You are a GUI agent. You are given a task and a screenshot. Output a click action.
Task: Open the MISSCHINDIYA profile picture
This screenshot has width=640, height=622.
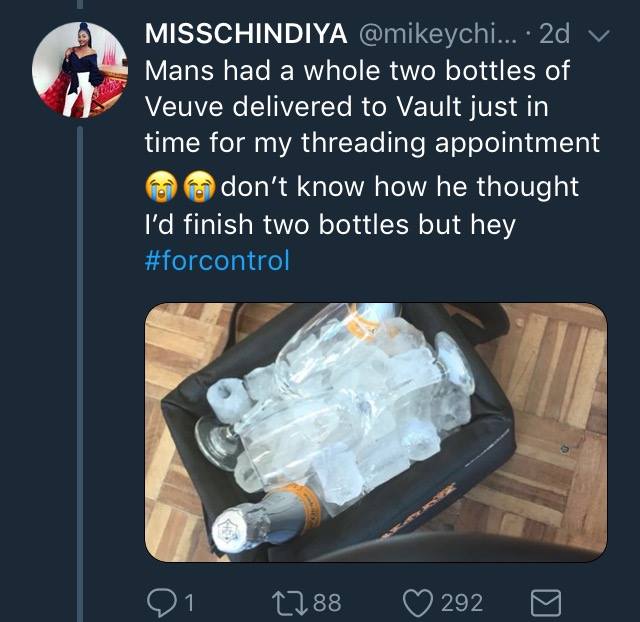pos(80,70)
